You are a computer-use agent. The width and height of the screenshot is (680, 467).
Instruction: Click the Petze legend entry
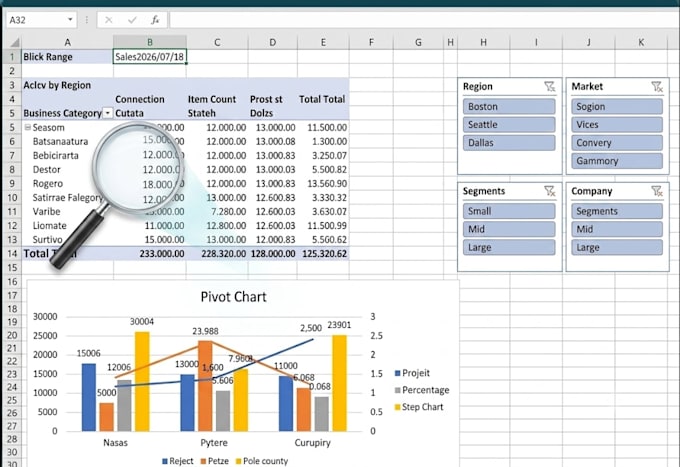coord(214,461)
